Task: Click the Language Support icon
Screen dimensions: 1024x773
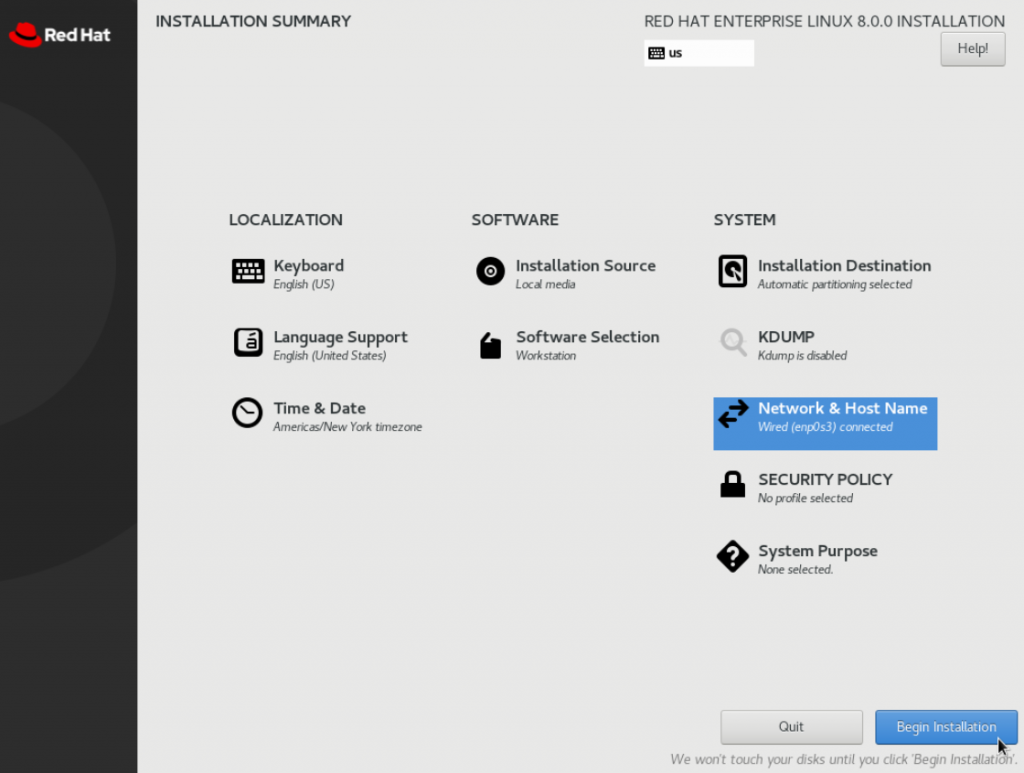Action: [248, 342]
